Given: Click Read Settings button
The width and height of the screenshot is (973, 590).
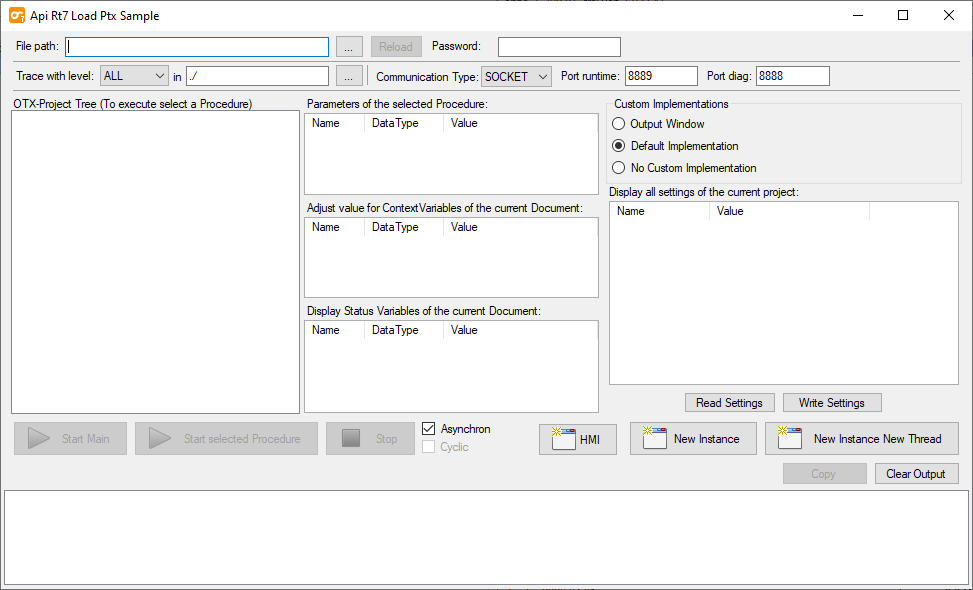Looking at the screenshot, I should (729, 403).
